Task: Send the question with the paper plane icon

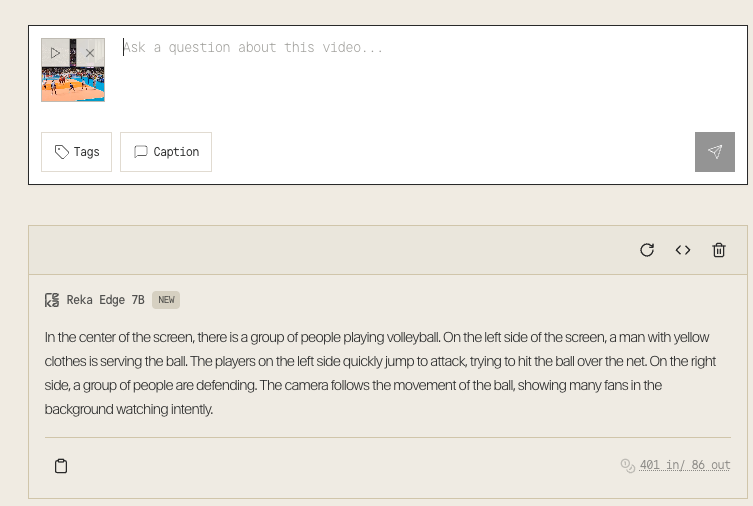Action: point(715,152)
